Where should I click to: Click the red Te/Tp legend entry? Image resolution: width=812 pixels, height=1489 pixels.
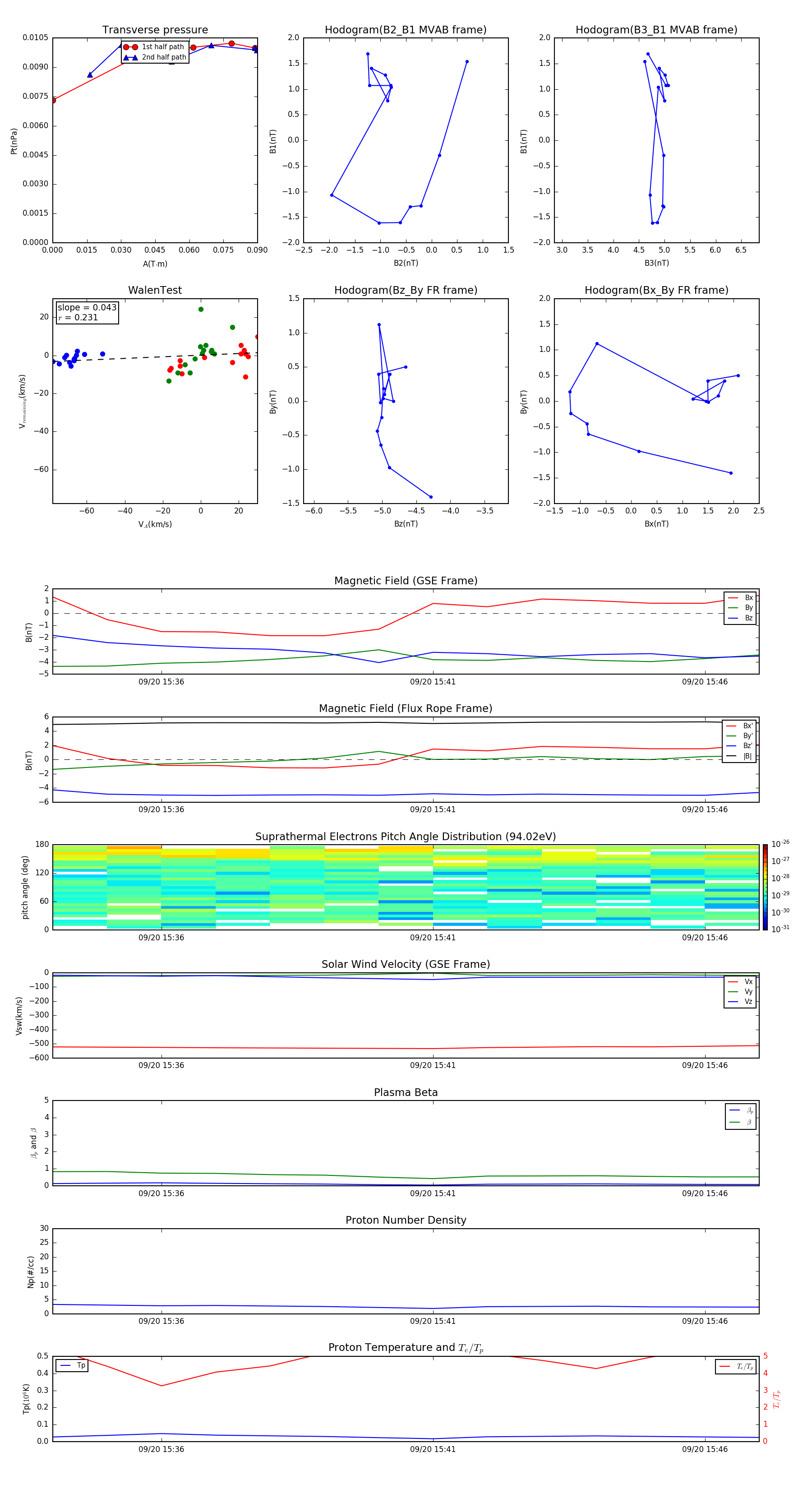[x=735, y=1366]
